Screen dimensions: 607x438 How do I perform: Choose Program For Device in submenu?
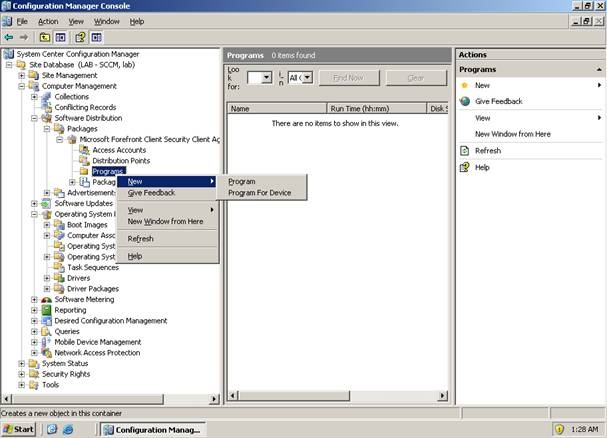click(260, 193)
